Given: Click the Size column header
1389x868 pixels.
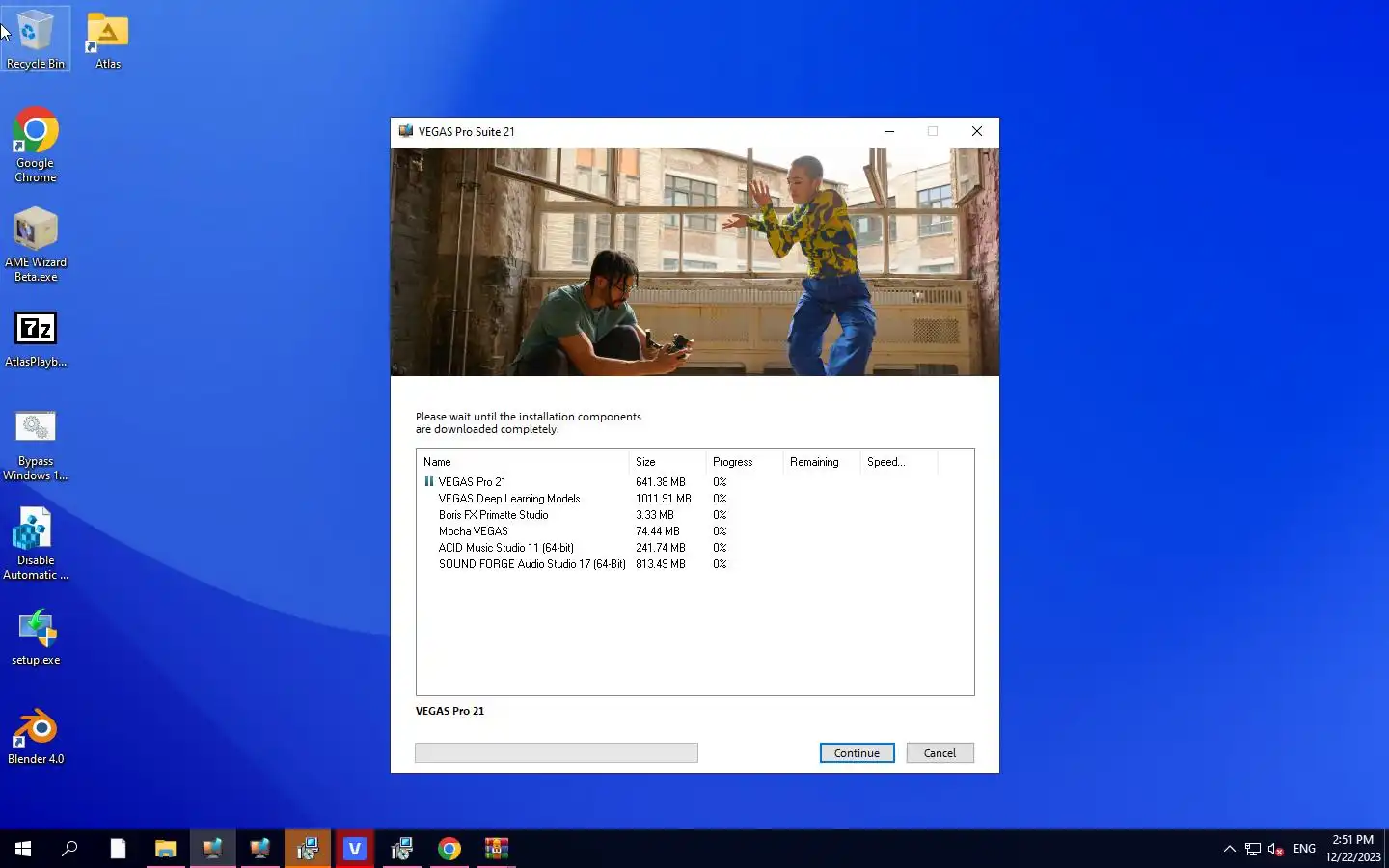Looking at the screenshot, I should 667,462.
